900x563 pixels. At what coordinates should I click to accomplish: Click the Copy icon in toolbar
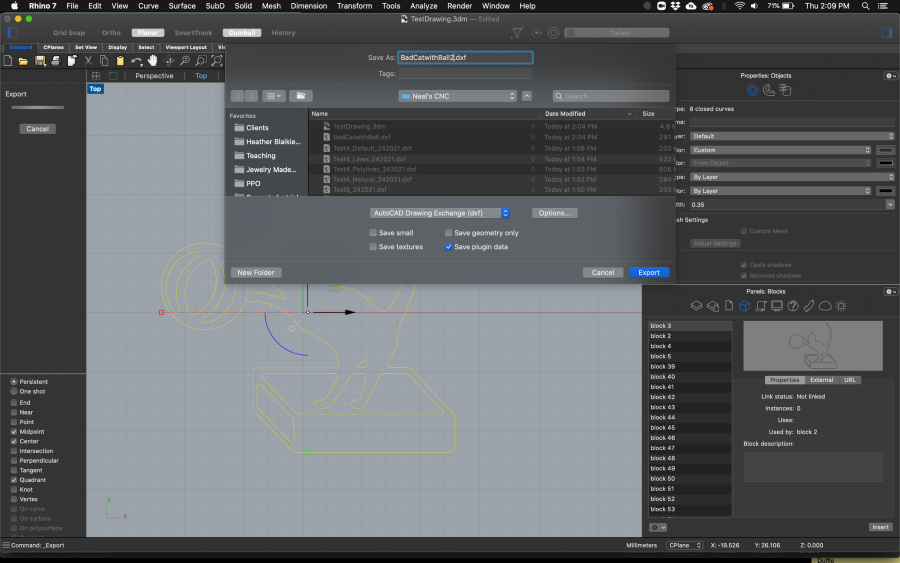[x=104, y=60]
